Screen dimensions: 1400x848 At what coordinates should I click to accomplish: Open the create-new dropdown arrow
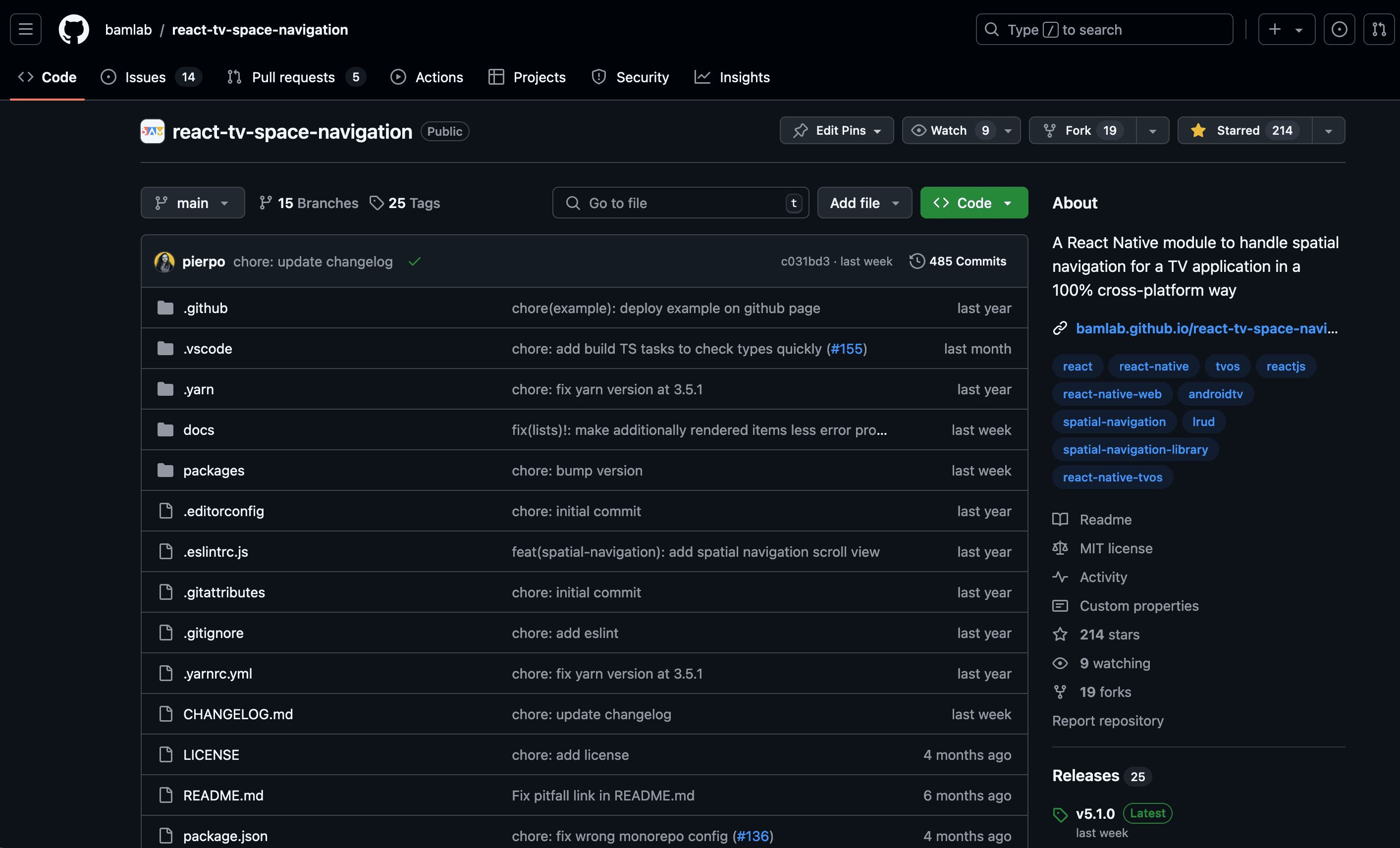pos(1299,30)
